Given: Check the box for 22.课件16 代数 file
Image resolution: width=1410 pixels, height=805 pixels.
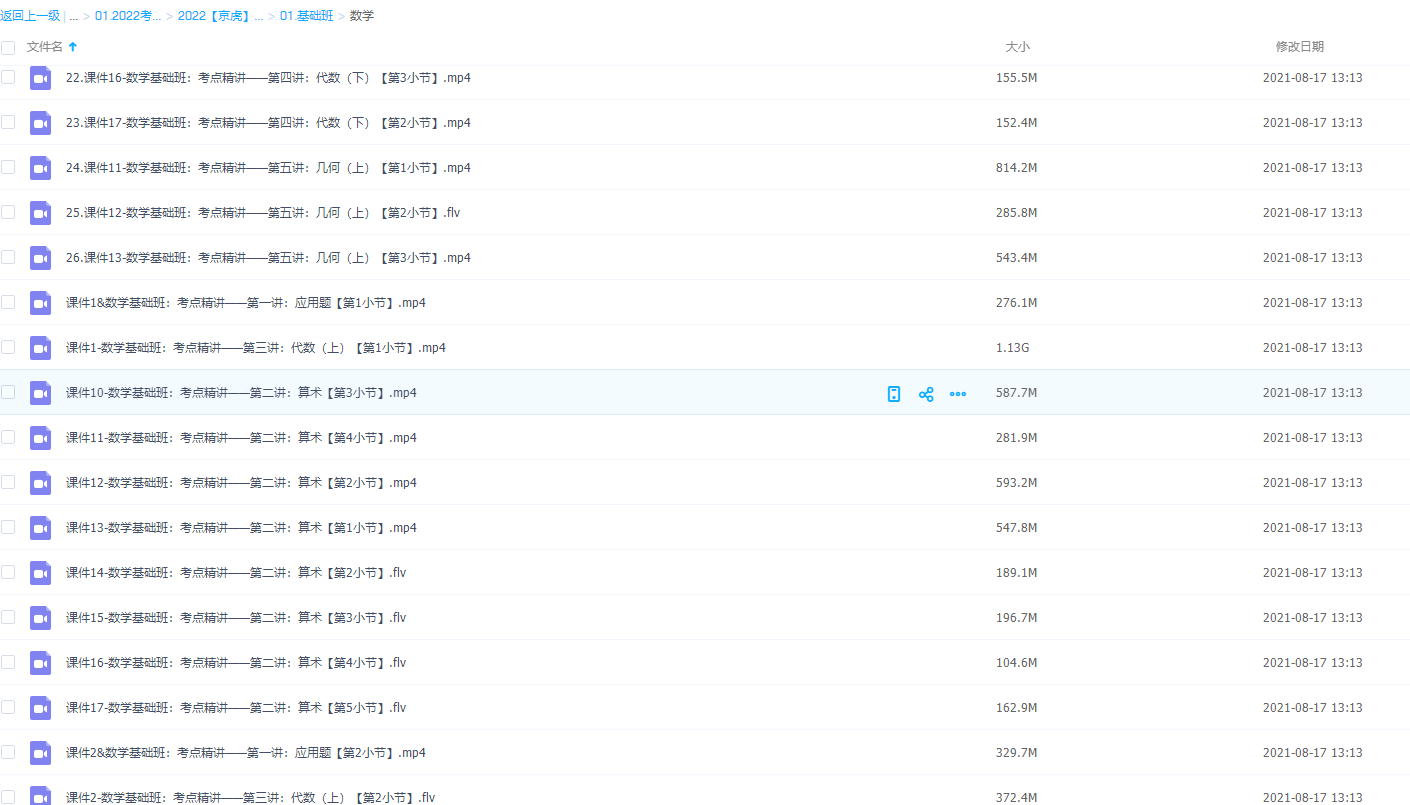Looking at the screenshot, I should pos(8,78).
